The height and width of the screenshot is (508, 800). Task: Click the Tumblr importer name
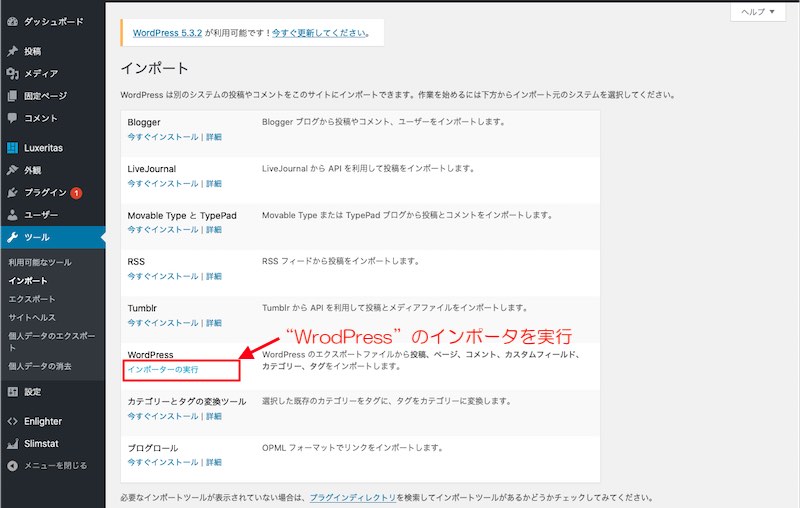(x=142, y=308)
